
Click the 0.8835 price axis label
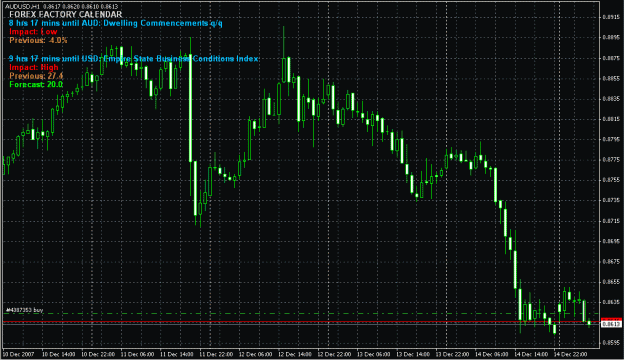point(611,98)
